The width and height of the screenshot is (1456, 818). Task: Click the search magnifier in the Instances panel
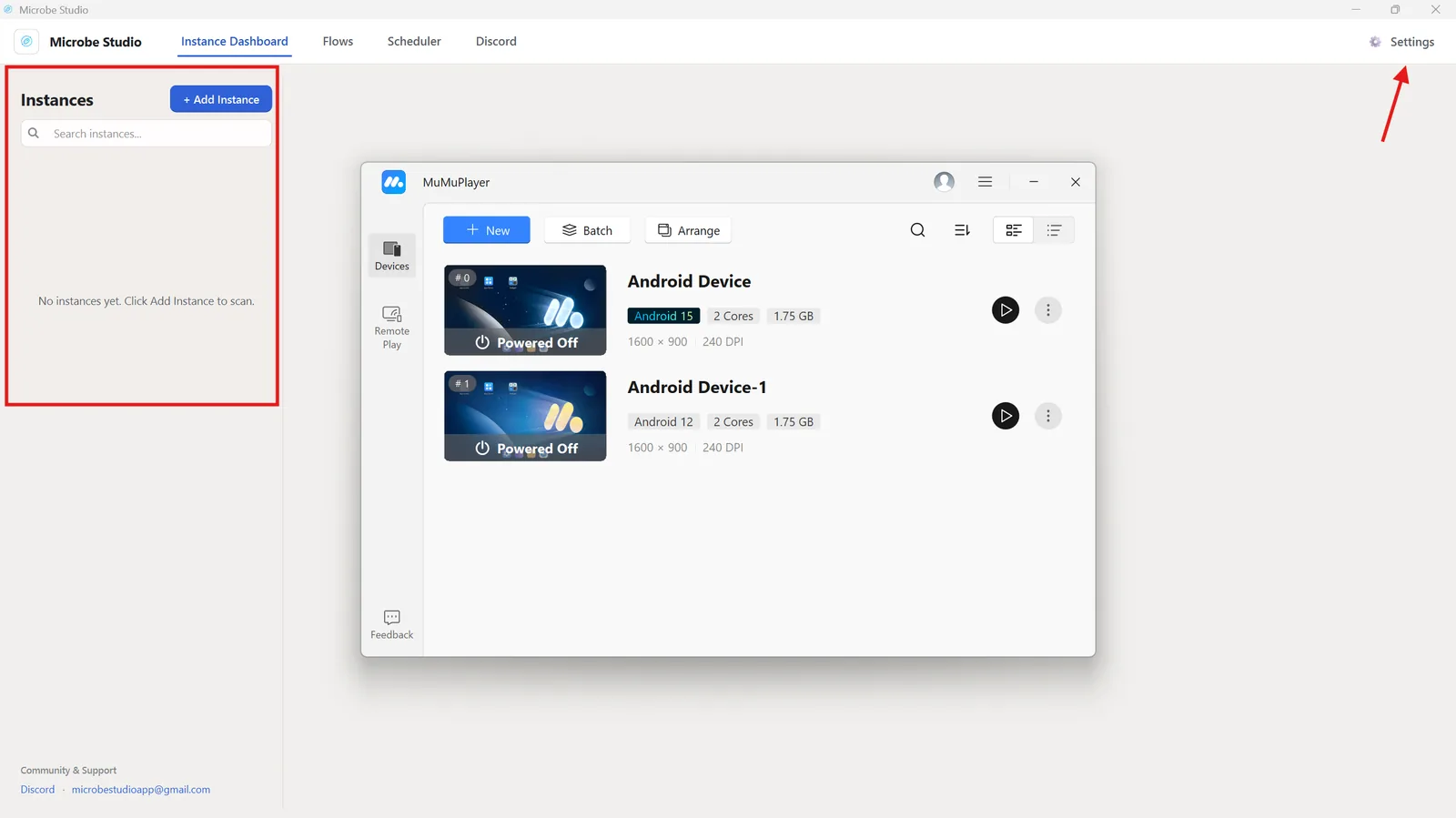(34, 134)
